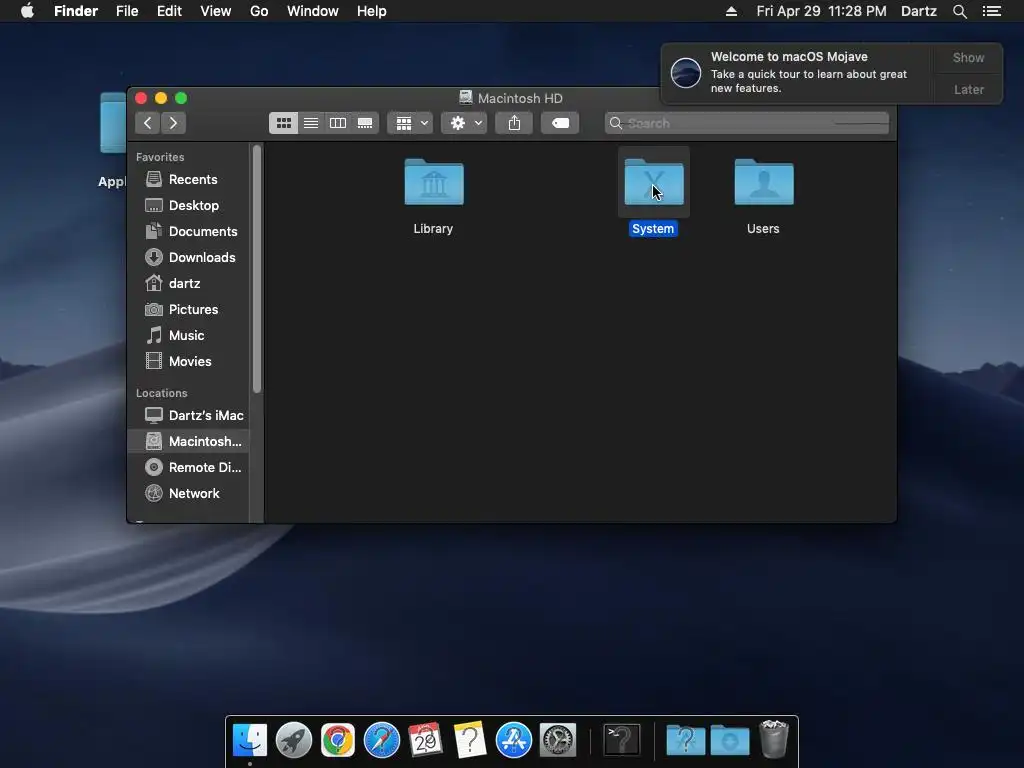Go forward in Finder history
Viewport: 1024px width, 768px height.
pos(173,123)
